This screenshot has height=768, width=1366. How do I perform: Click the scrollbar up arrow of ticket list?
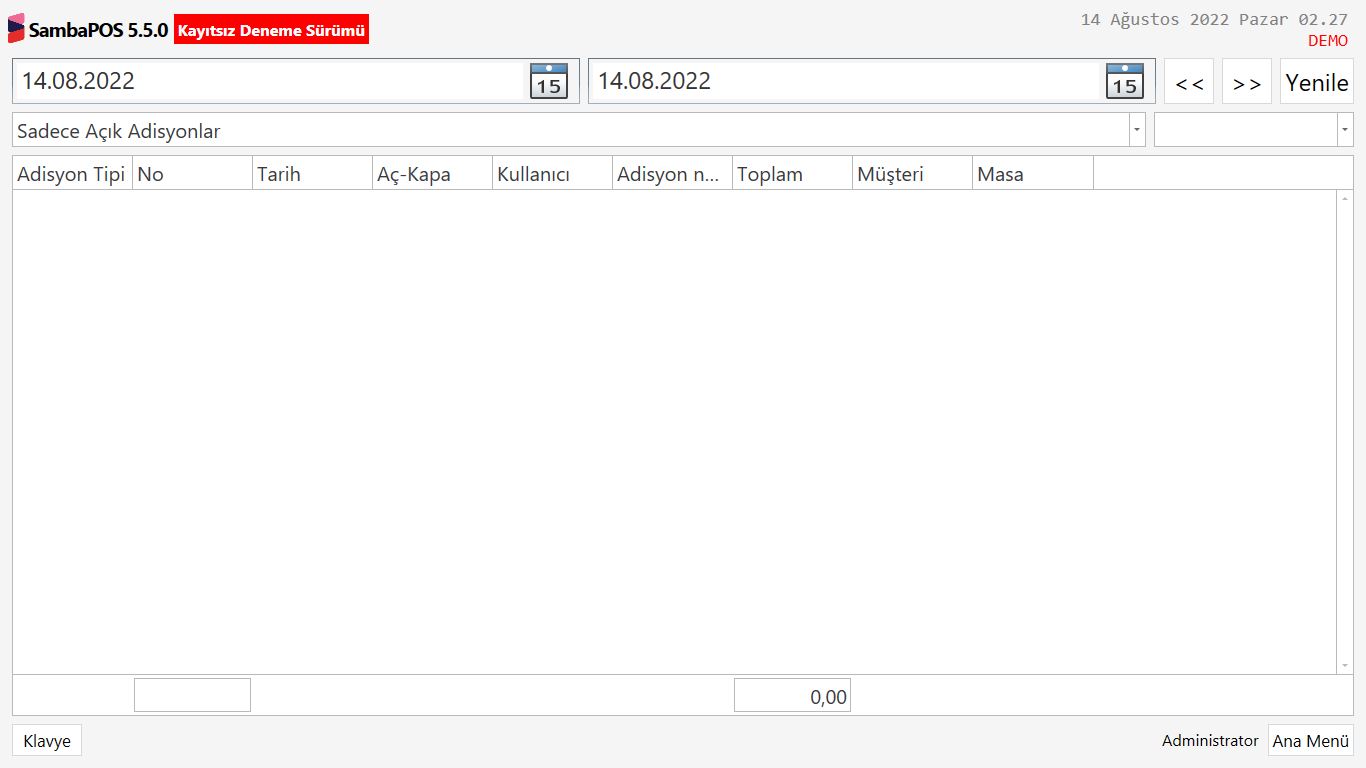(1345, 198)
